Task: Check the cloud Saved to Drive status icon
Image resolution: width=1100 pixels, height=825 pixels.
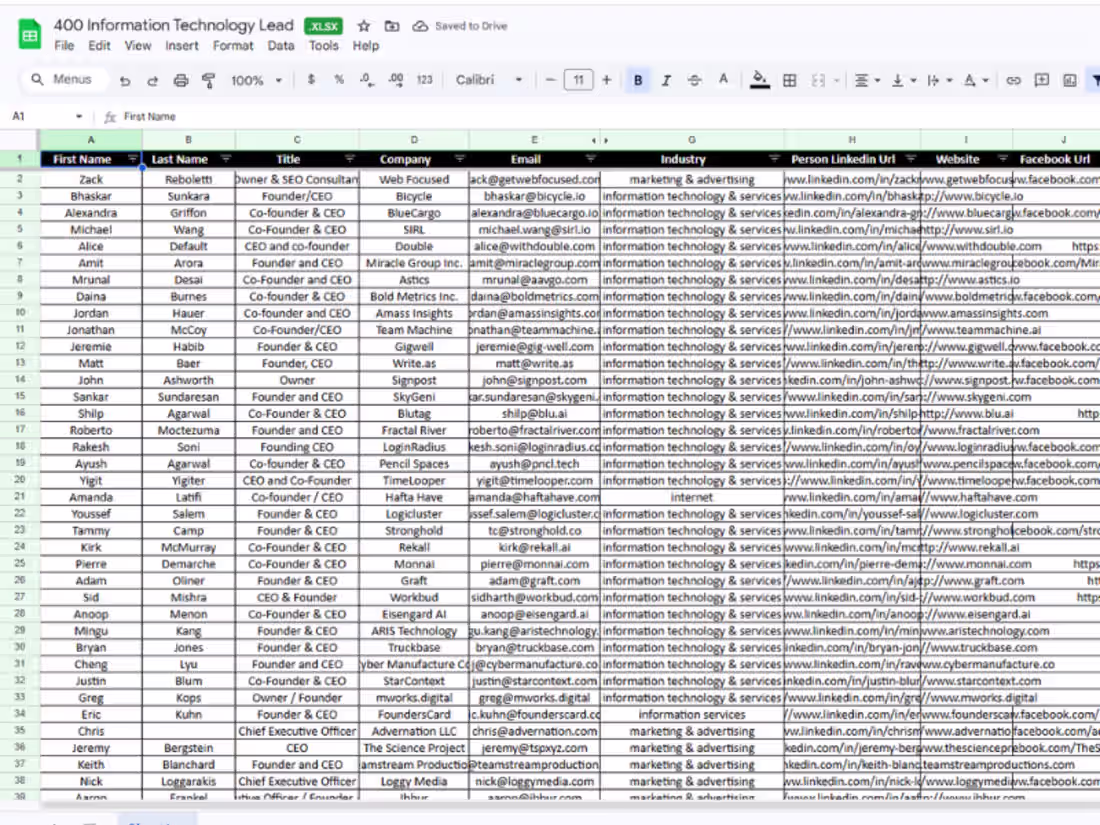Action: [420, 26]
